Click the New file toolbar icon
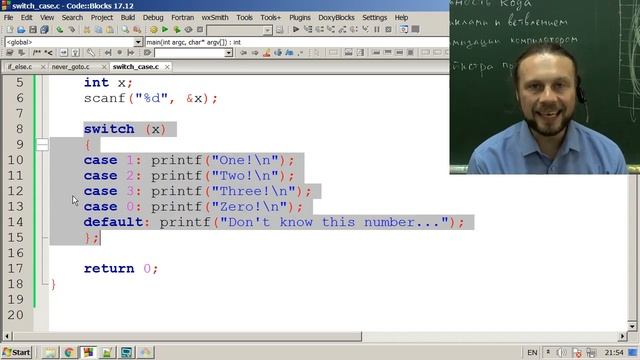Viewport: 640px width, 360px height. [x=9, y=29]
